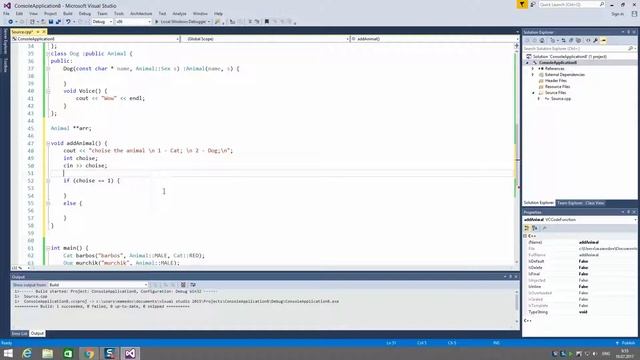Click the Server Explorer side tab
The height and width of the screenshot is (360, 640).
5,41
